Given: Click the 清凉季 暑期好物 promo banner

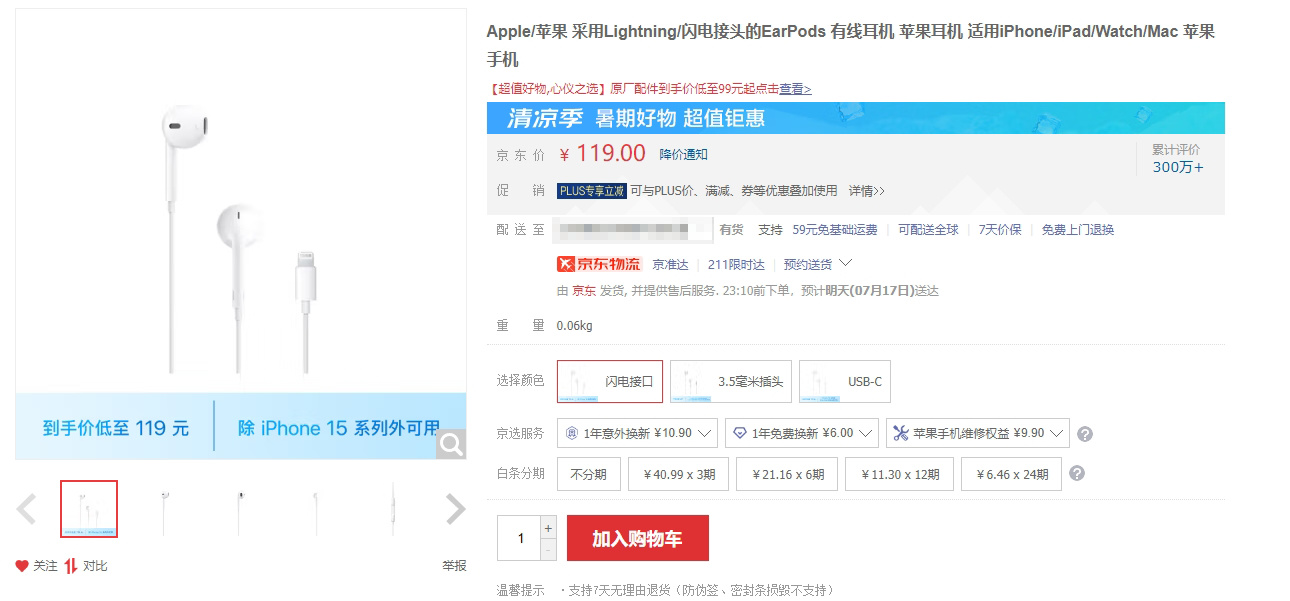Looking at the screenshot, I should (856, 118).
